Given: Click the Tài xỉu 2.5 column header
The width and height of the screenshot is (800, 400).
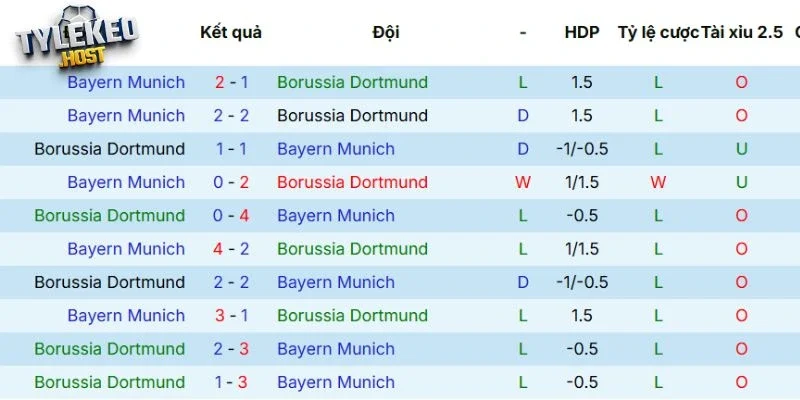Looking at the screenshot, I should [x=741, y=32].
